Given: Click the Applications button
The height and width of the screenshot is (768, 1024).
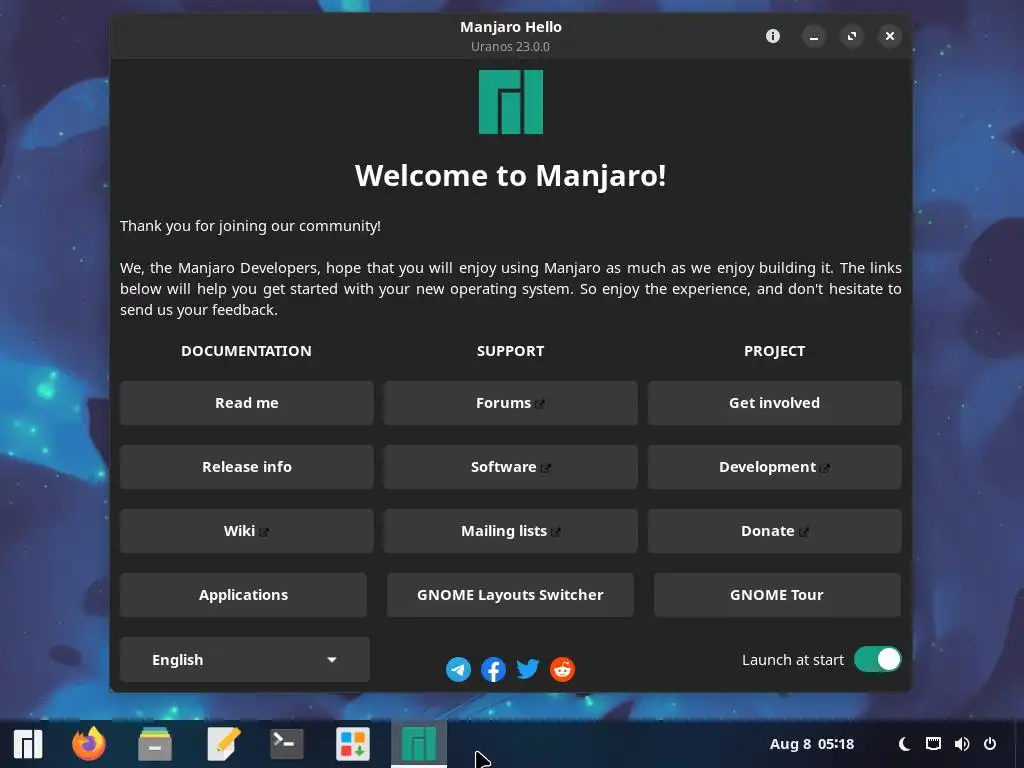Looking at the screenshot, I should [244, 595].
